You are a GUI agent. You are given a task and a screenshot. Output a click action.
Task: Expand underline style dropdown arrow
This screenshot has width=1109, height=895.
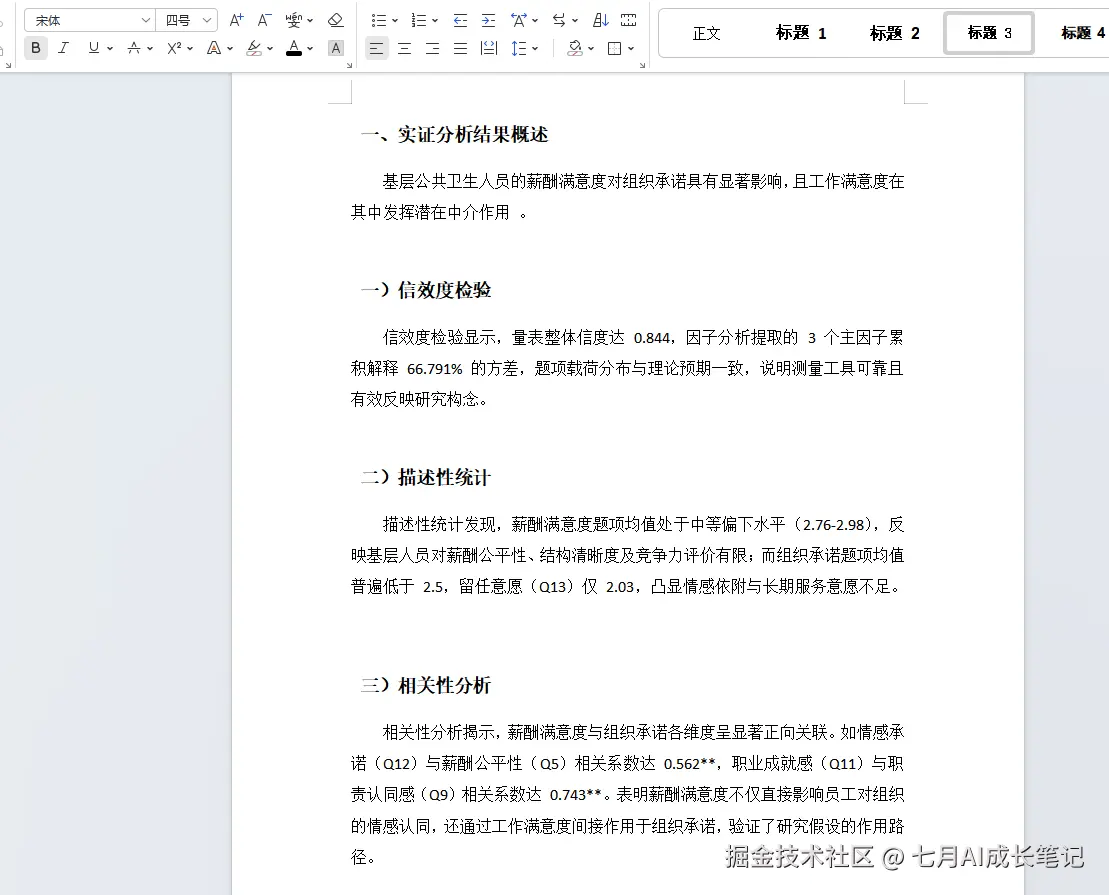(110, 49)
